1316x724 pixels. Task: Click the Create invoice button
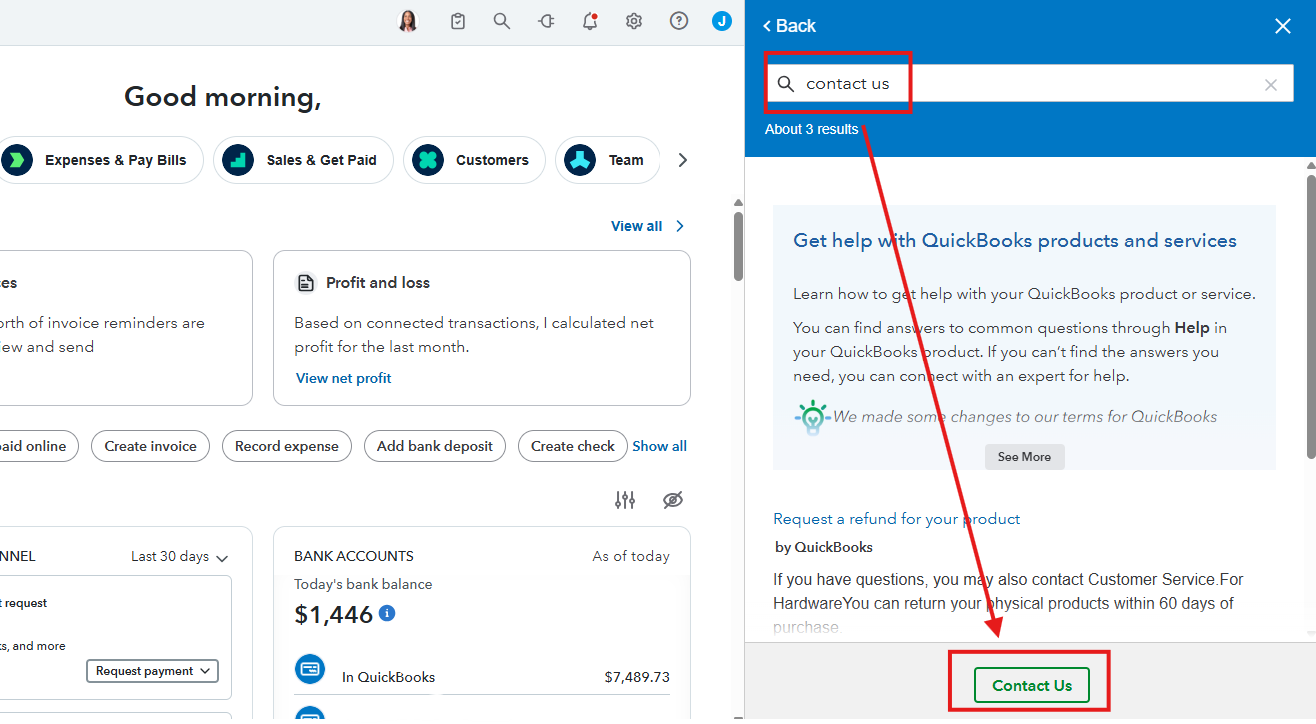tap(151, 446)
